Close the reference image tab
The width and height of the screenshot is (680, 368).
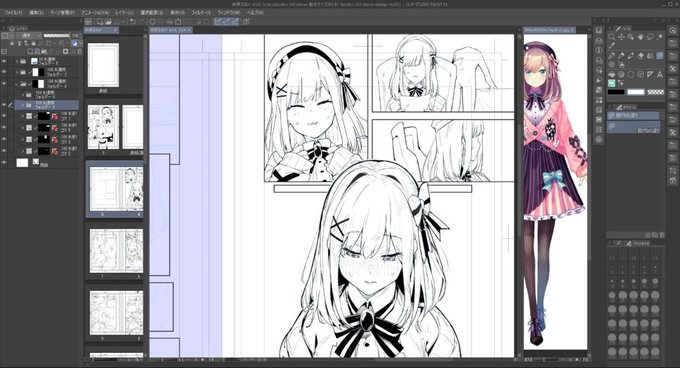[x=572, y=30]
